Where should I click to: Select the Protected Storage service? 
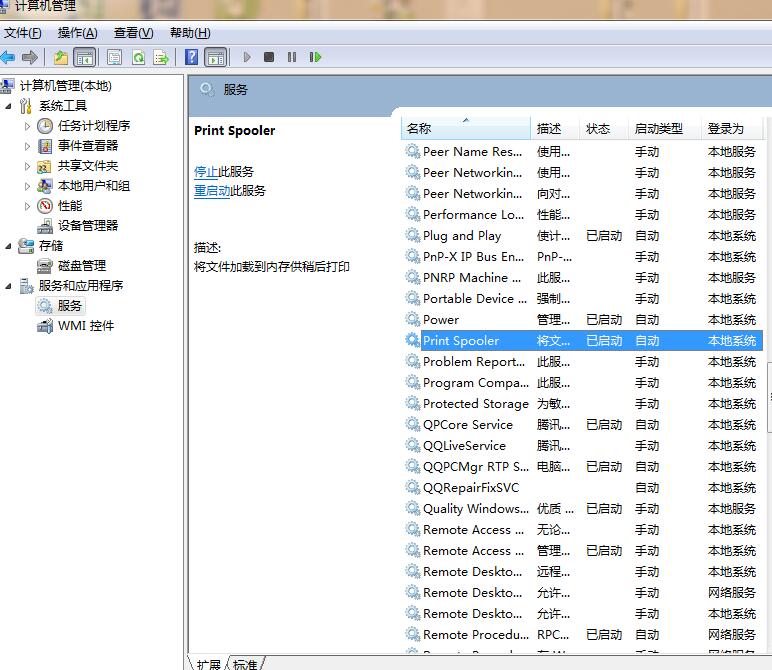pyautogui.click(x=582, y=404)
